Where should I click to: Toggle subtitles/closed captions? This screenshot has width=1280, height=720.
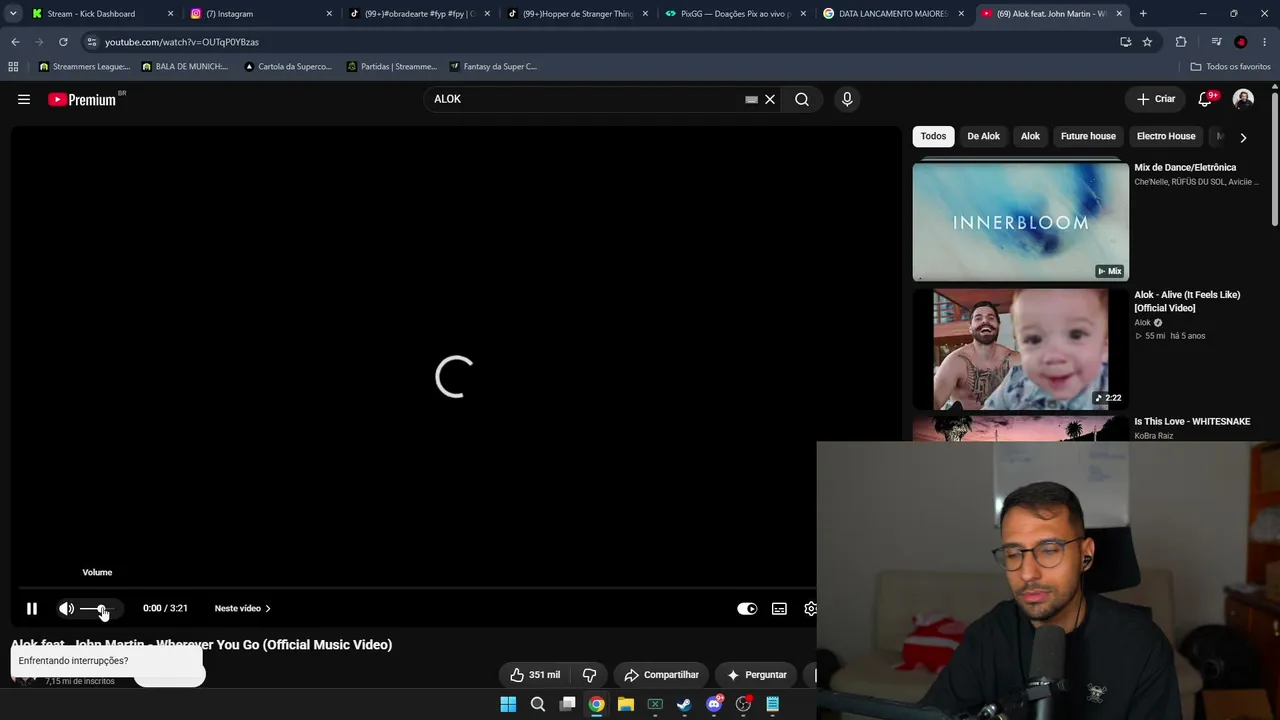(x=779, y=608)
